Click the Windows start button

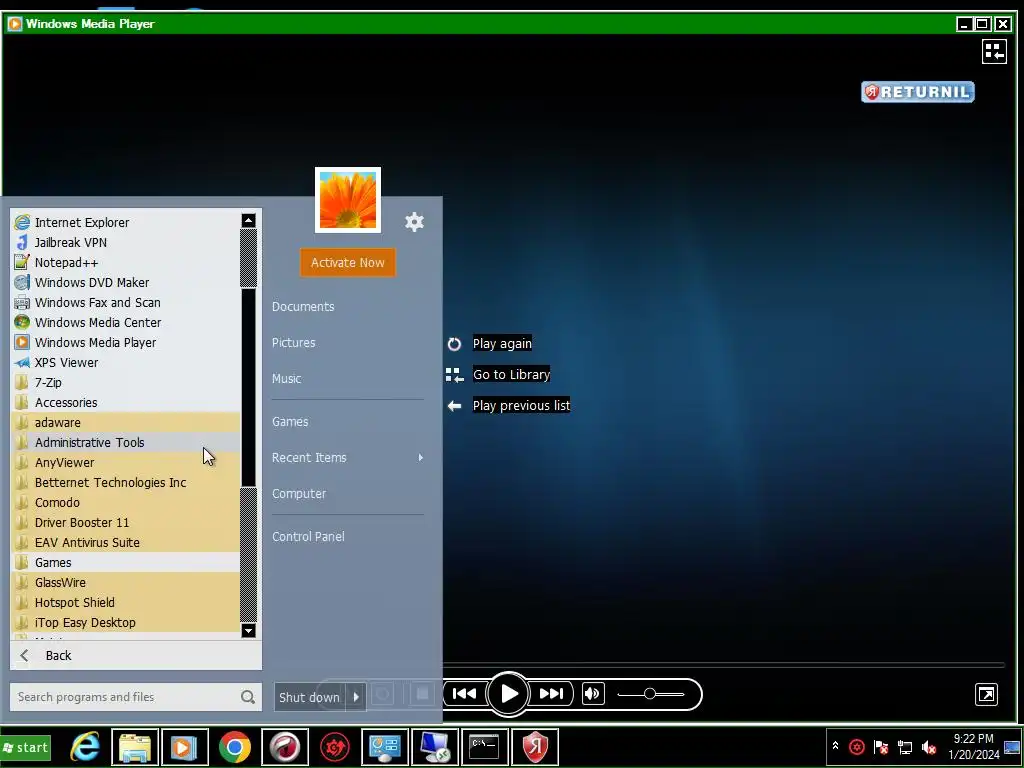pyautogui.click(x=25, y=747)
